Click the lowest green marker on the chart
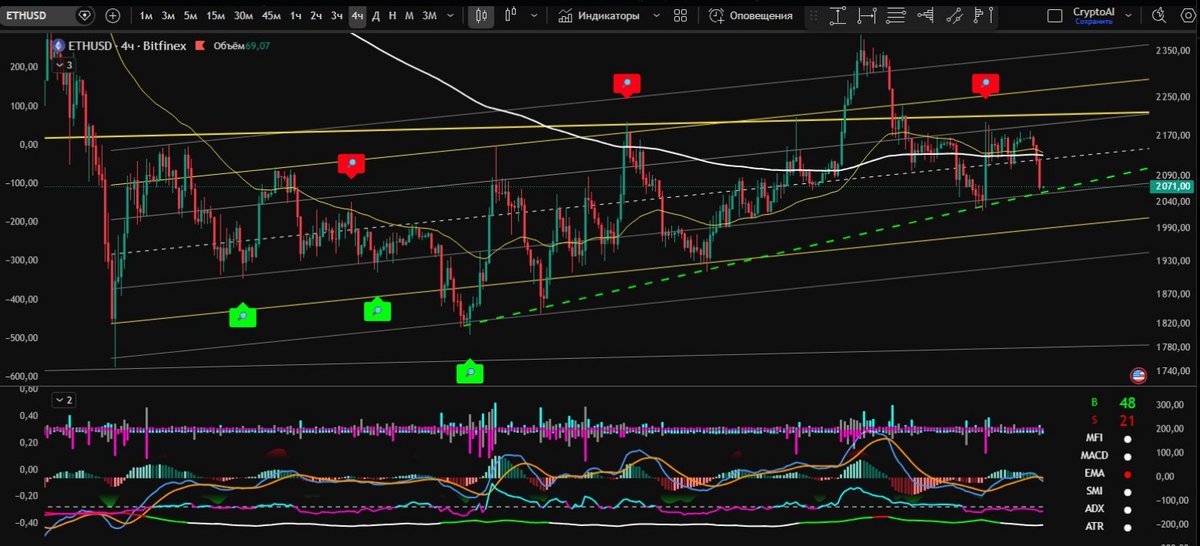The image size is (1200, 546). coord(470,372)
